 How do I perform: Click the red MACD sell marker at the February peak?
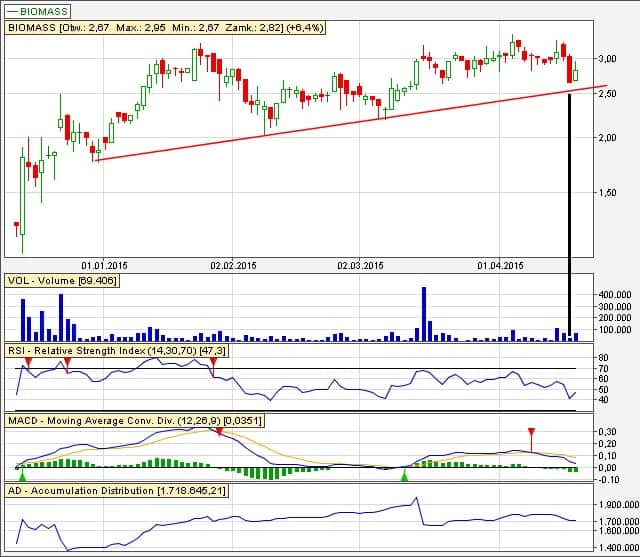[219, 429]
